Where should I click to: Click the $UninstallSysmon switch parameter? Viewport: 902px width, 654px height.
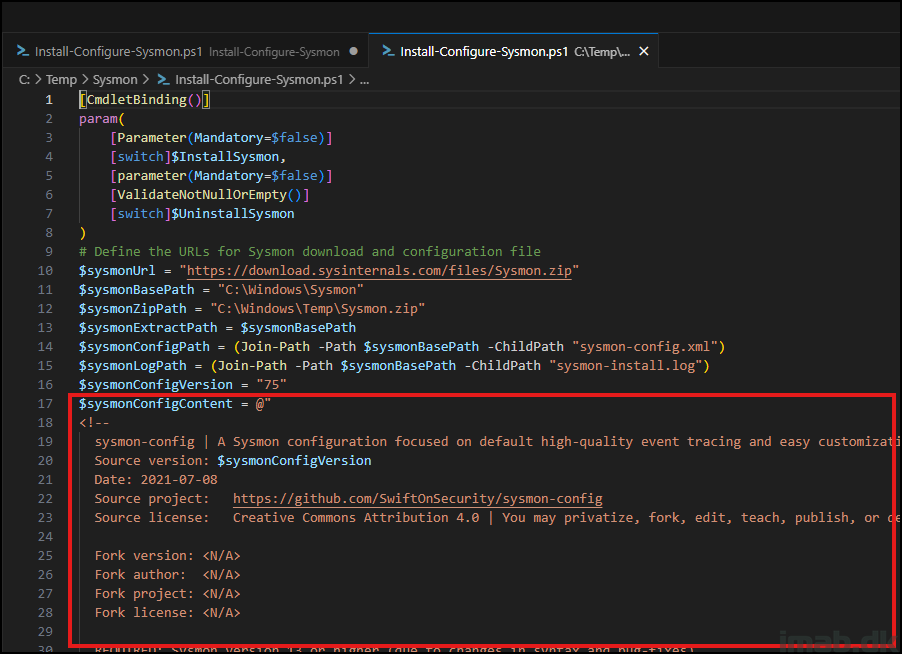pyautogui.click(x=232, y=214)
